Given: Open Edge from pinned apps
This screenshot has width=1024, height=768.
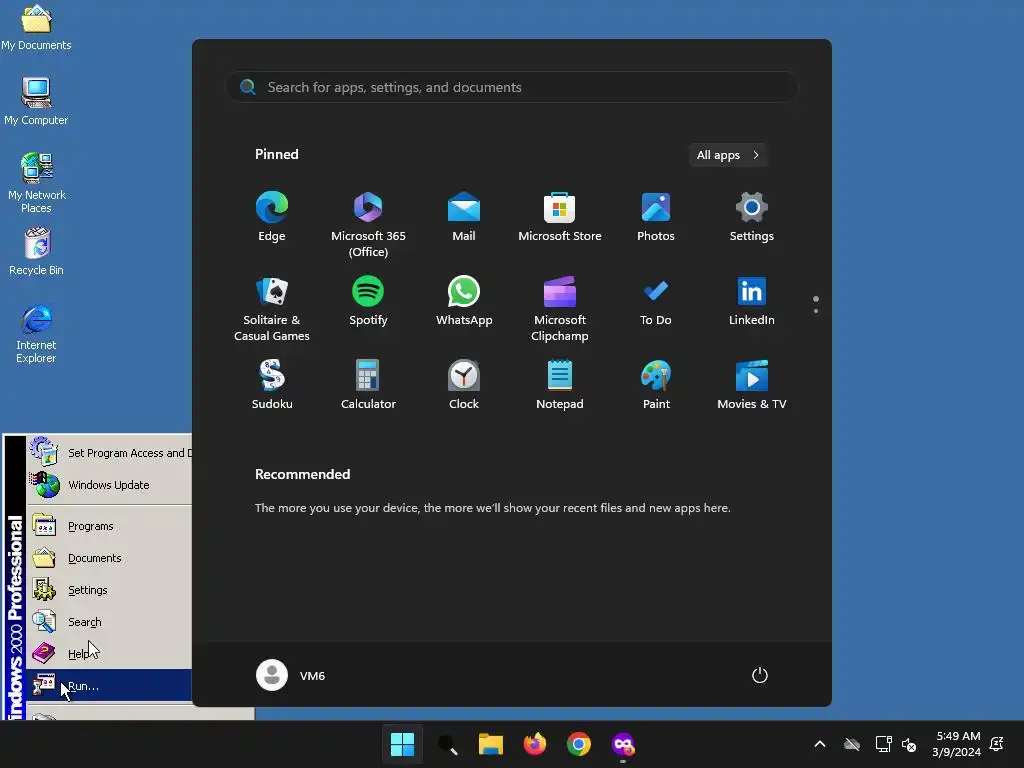Looking at the screenshot, I should click(x=272, y=217).
